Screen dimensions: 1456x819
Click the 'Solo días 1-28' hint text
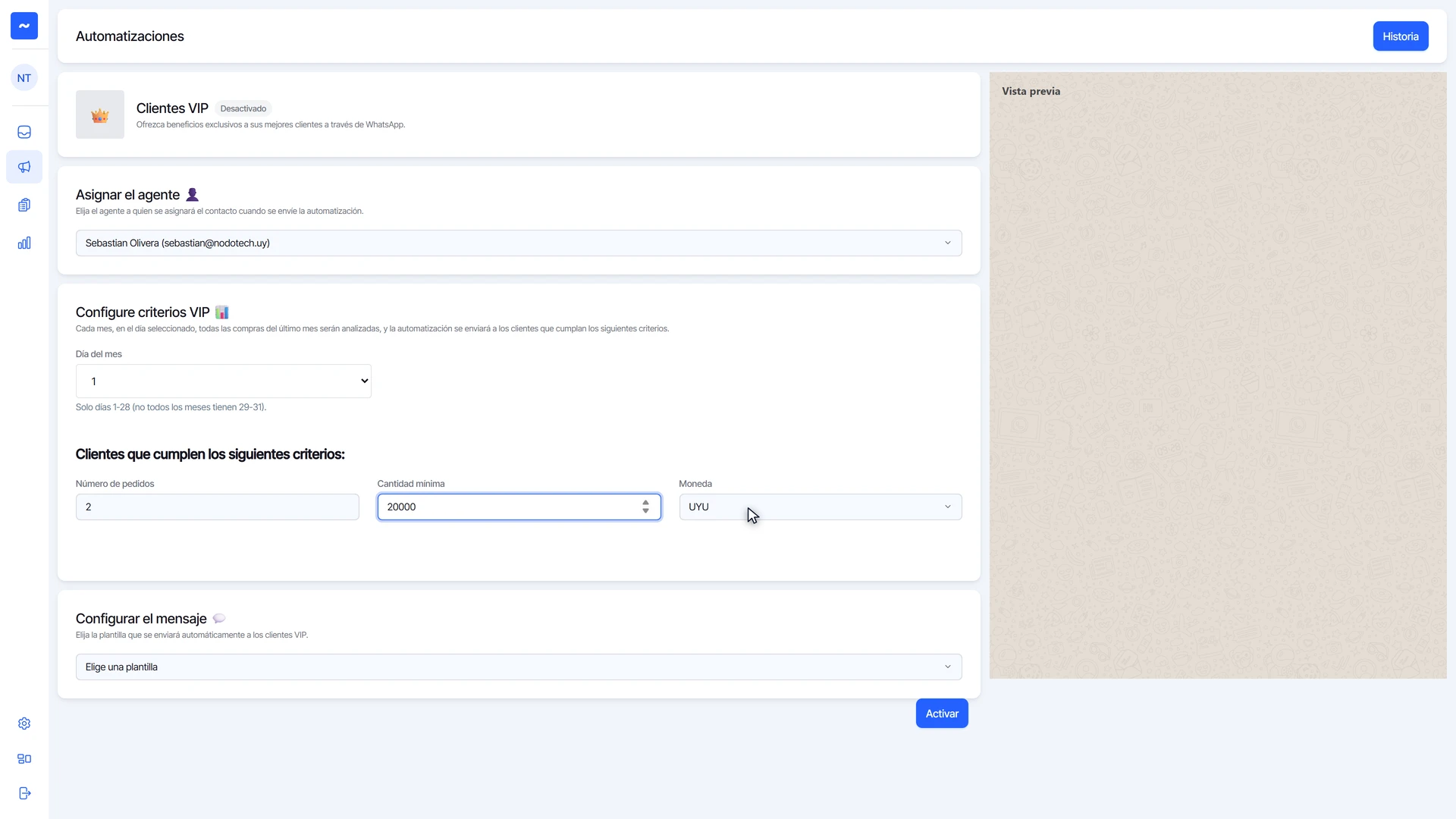pyautogui.click(x=171, y=407)
